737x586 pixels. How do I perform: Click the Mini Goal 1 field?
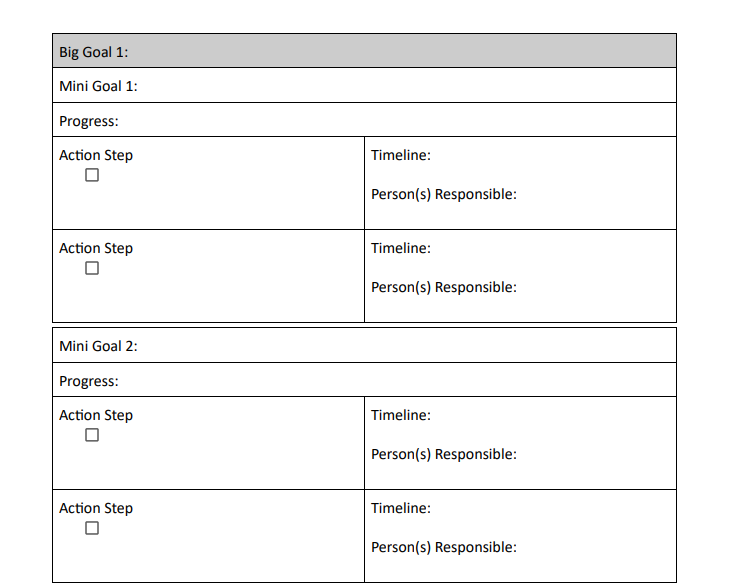(364, 86)
